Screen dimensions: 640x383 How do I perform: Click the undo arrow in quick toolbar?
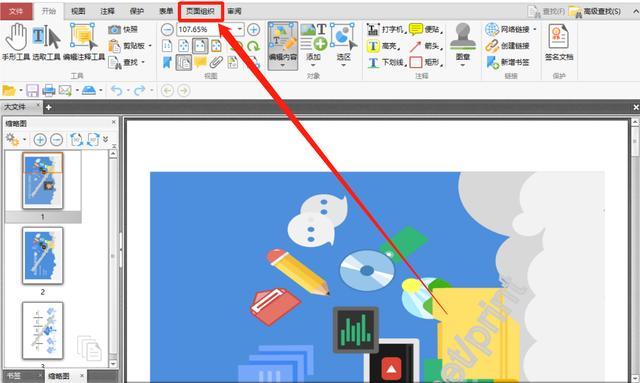[116, 90]
